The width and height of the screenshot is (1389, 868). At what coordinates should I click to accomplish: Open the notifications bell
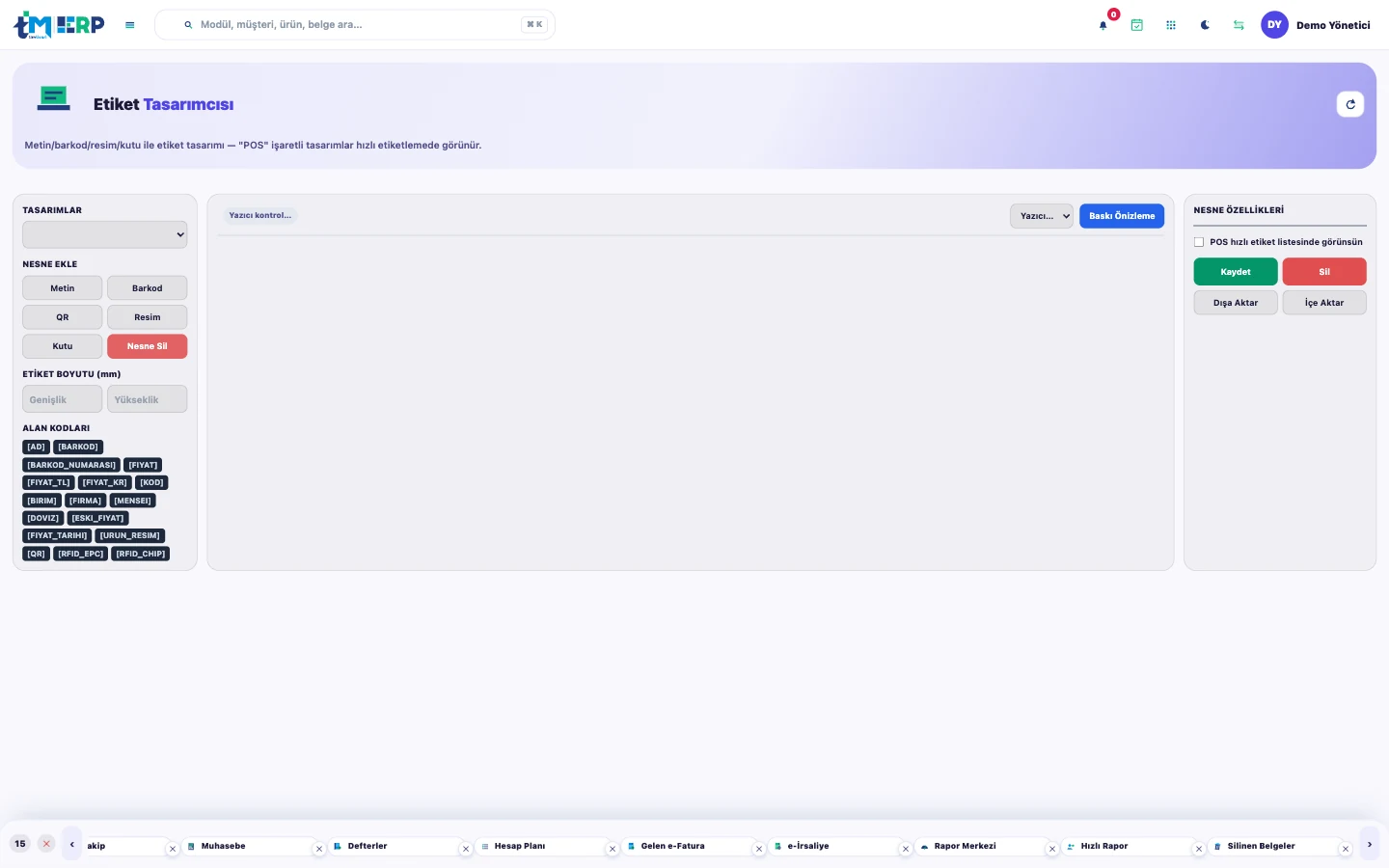click(x=1103, y=25)
